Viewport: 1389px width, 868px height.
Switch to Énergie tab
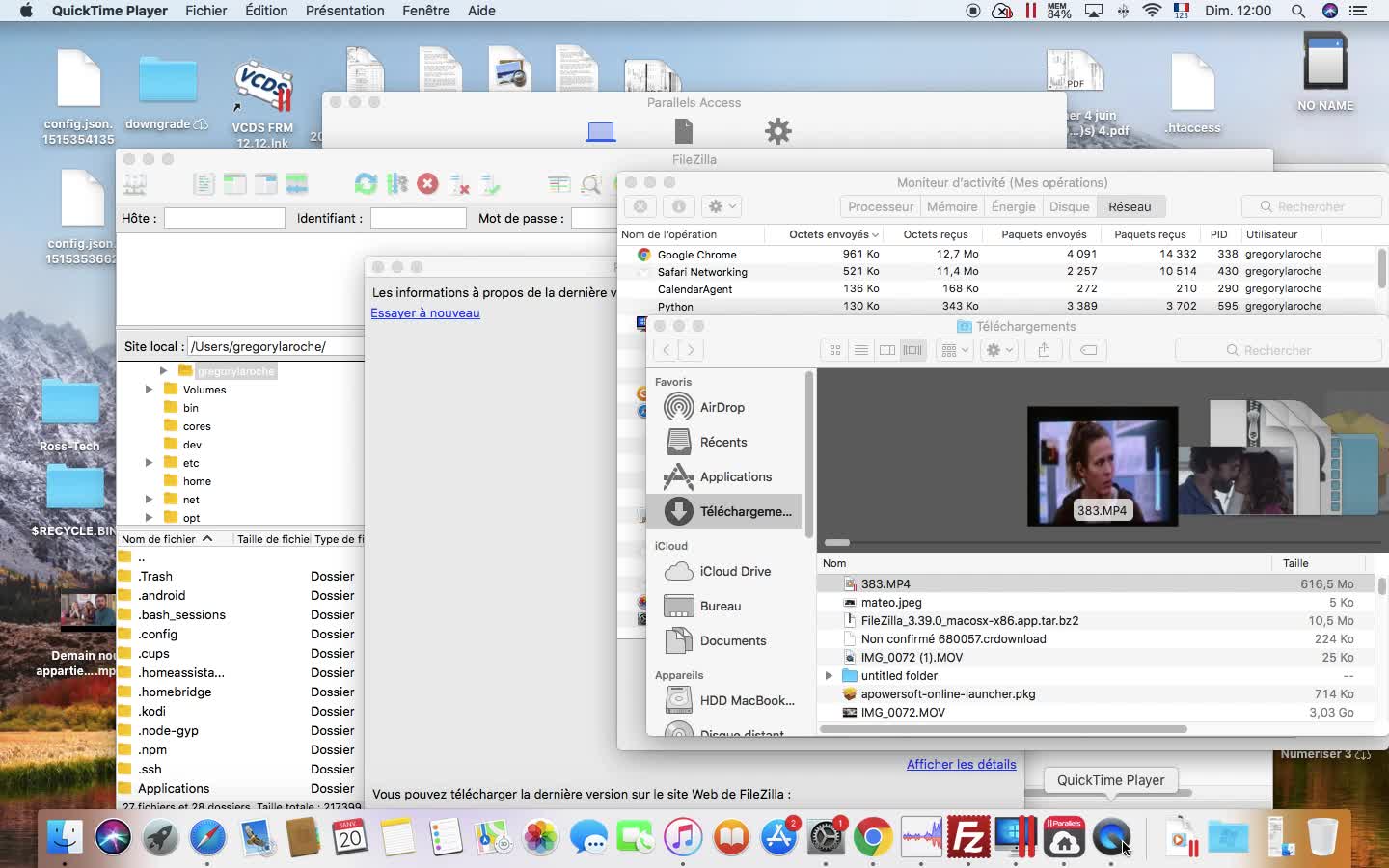(1013, 206)
